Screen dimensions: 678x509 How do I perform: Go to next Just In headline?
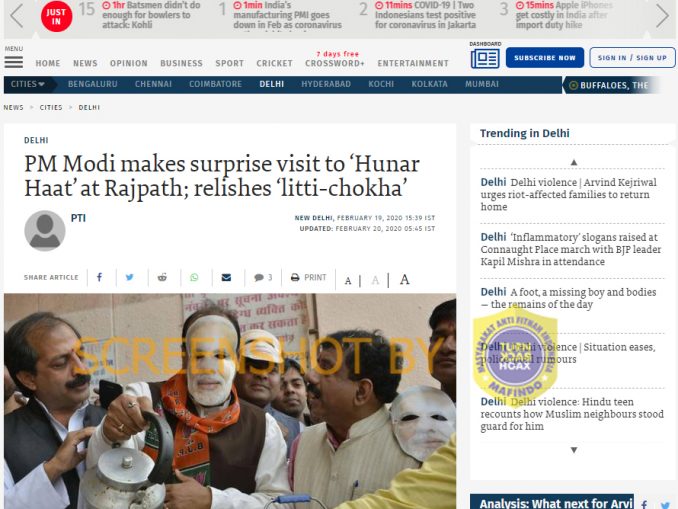click(x=662, y=16)
